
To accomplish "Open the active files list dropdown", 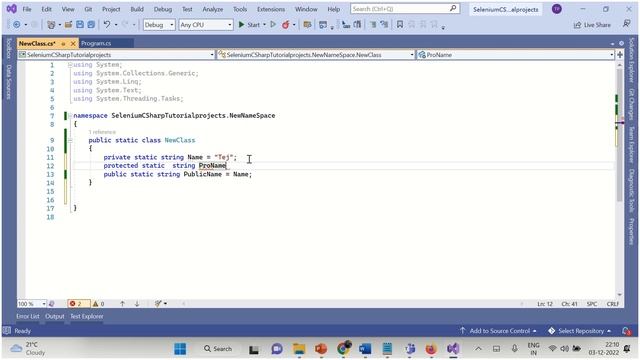I will point(612,43).
